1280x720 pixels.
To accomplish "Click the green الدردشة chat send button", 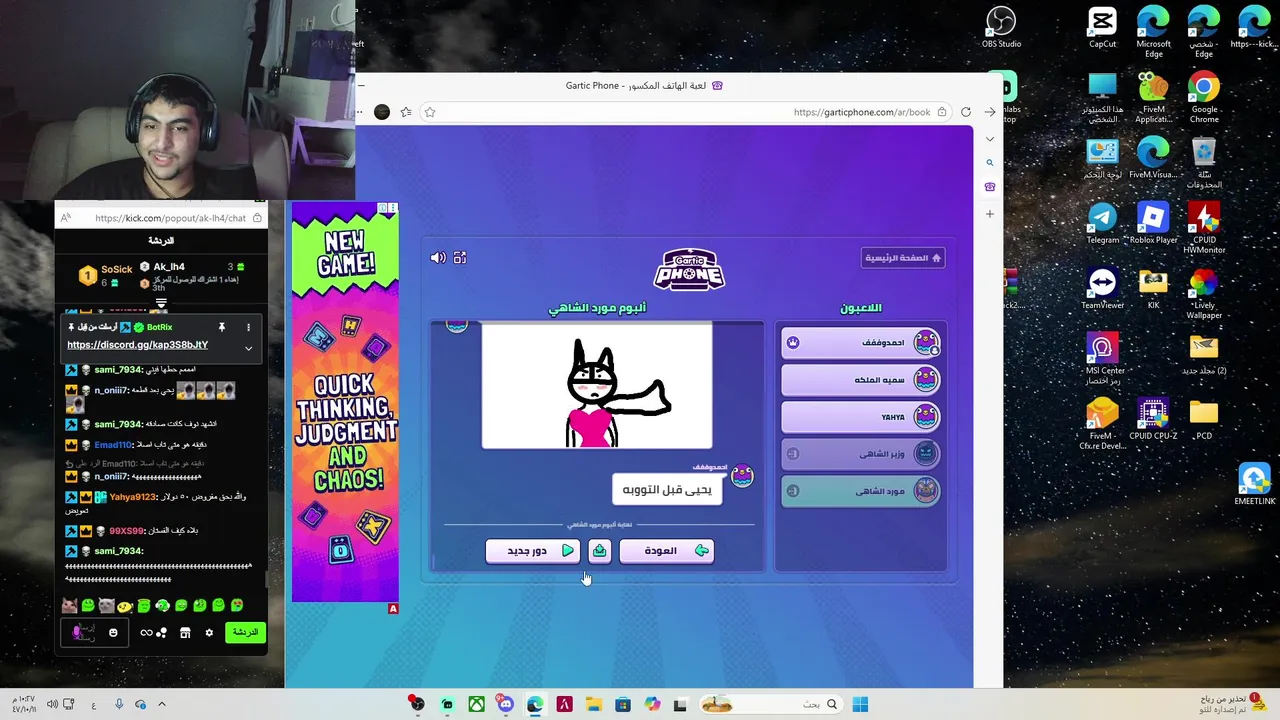I will click(x=245, y=632).
